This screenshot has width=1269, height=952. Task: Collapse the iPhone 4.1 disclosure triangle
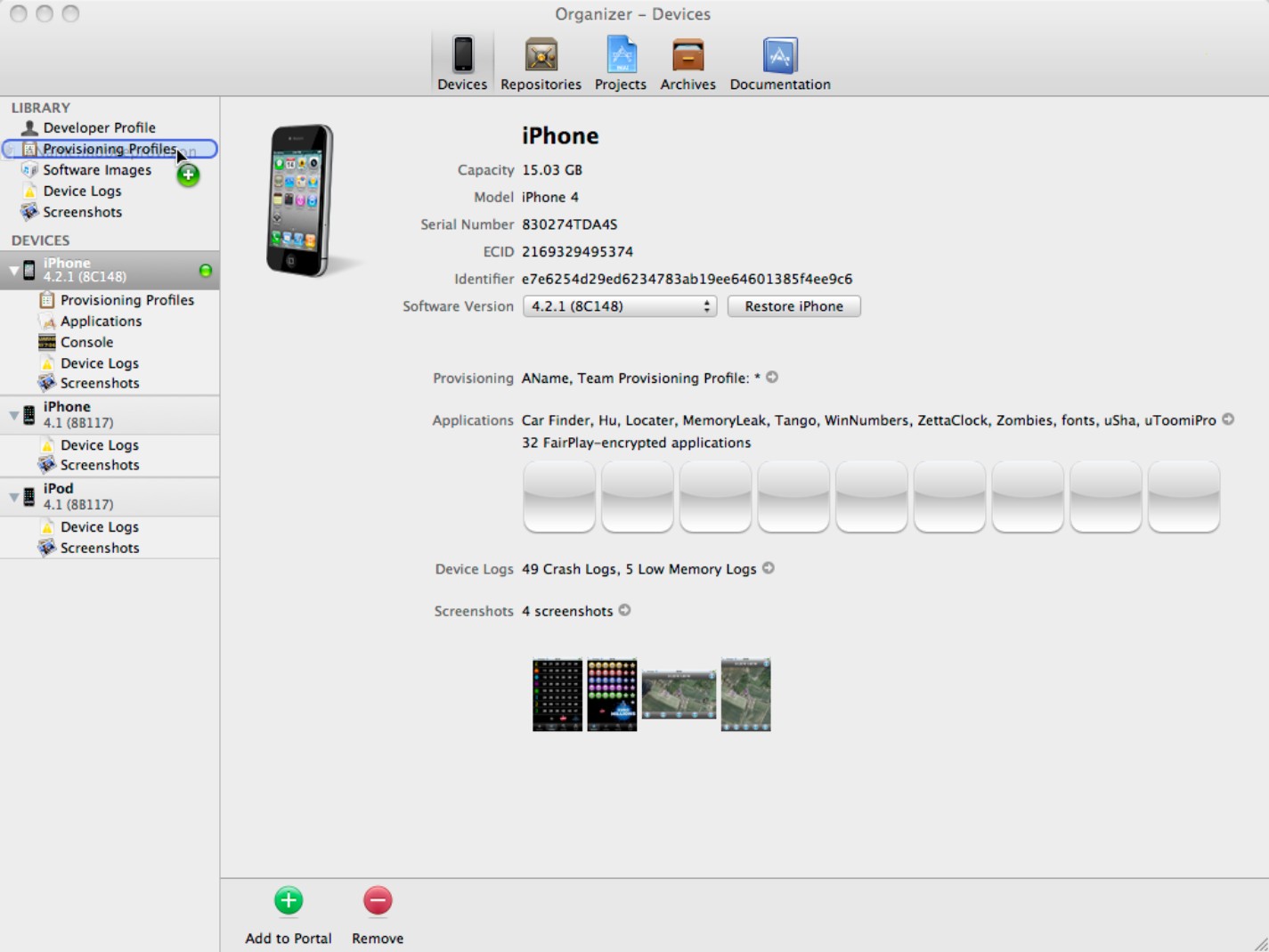point(13,415)
